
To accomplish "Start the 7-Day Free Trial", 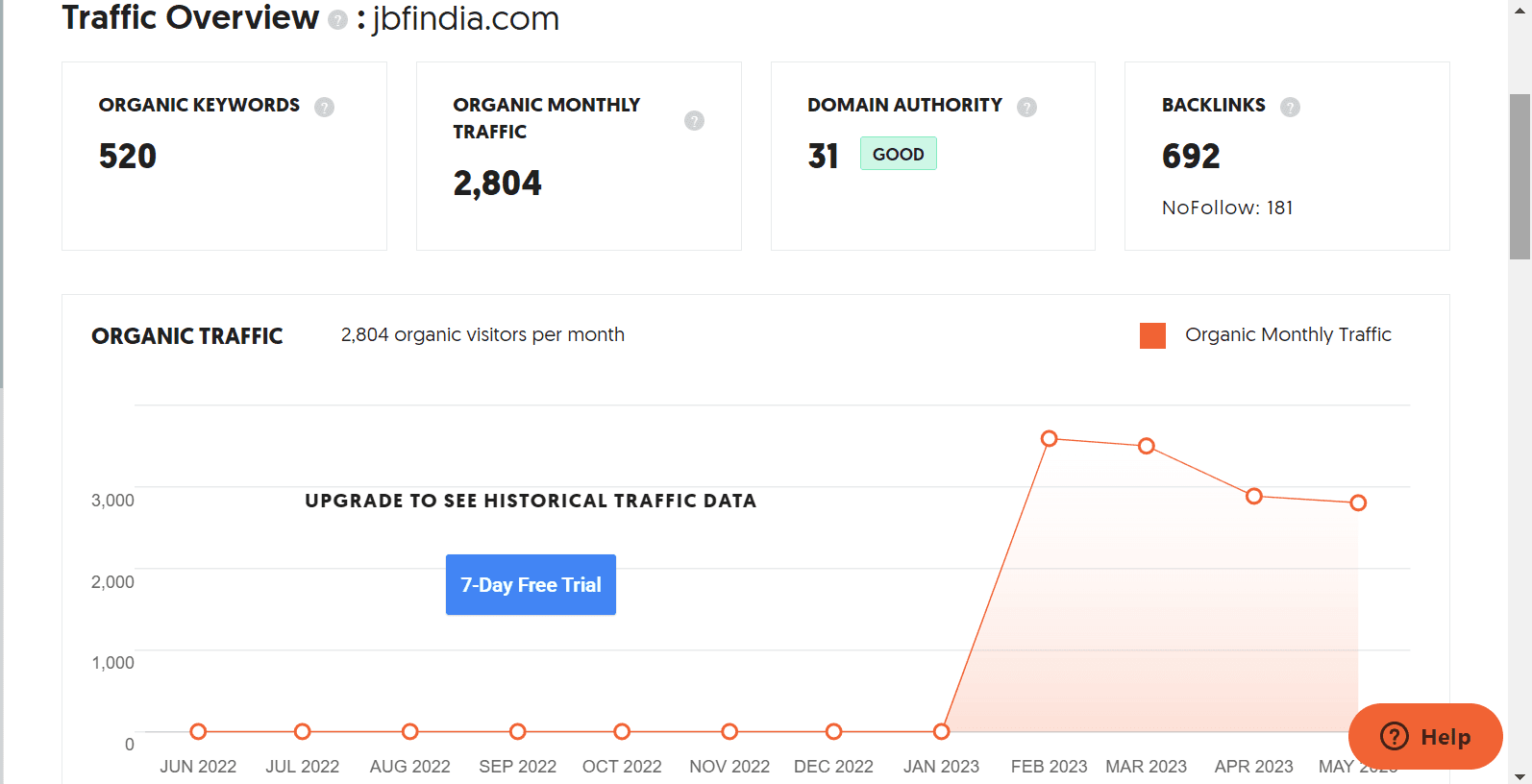I will (x=531, y=584).
